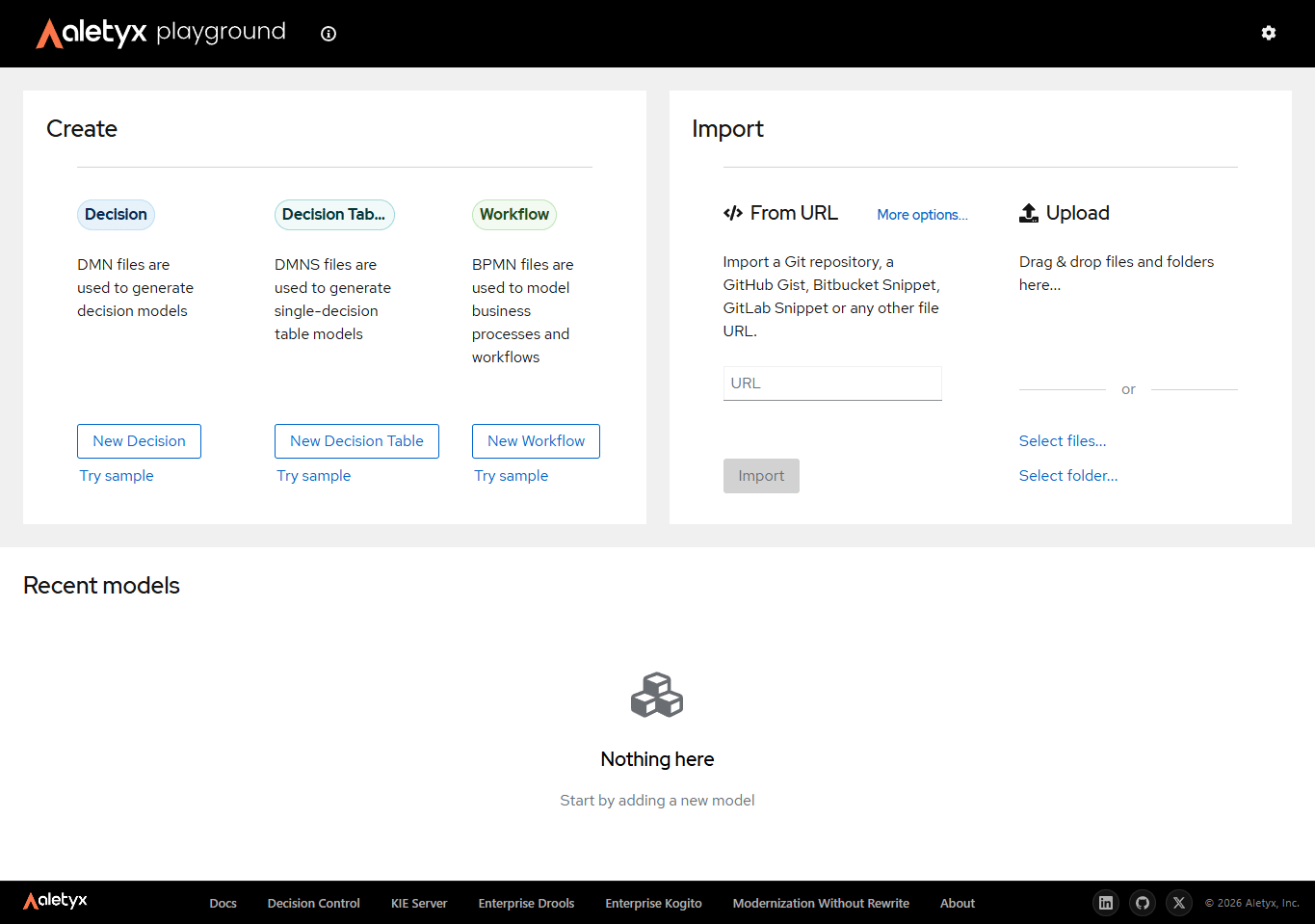Open the X social icon in footer
The image size is (1315, 924).
pos(1179,903)
